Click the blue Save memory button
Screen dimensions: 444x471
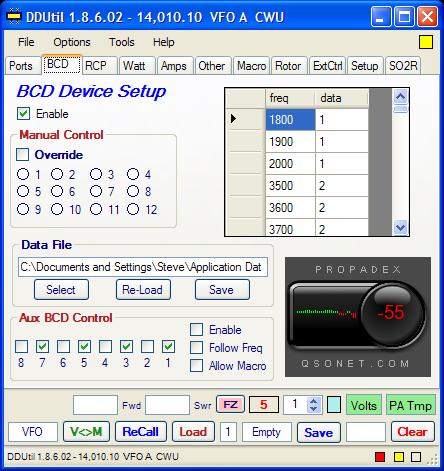pyautogui.click(x=318, y=432)
